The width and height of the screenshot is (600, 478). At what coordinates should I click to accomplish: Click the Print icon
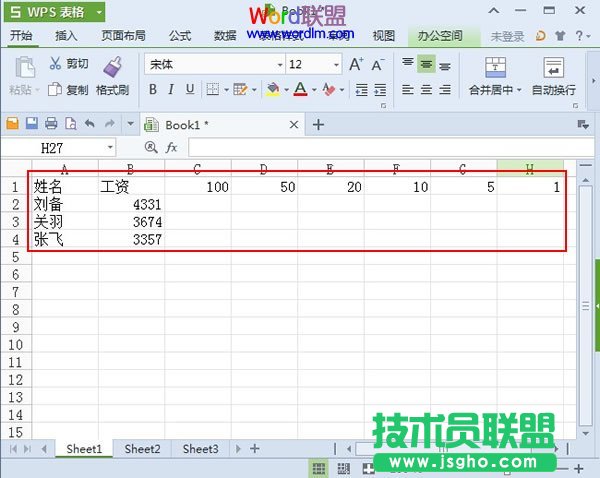(x=51, y=124)
